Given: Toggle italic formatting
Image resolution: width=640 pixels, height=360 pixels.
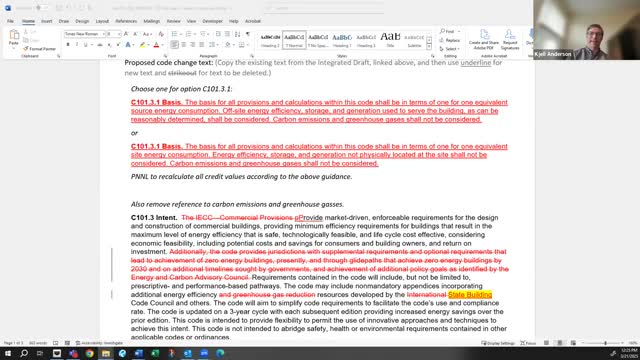Looking at the screenshot, I should coord(77,45).
